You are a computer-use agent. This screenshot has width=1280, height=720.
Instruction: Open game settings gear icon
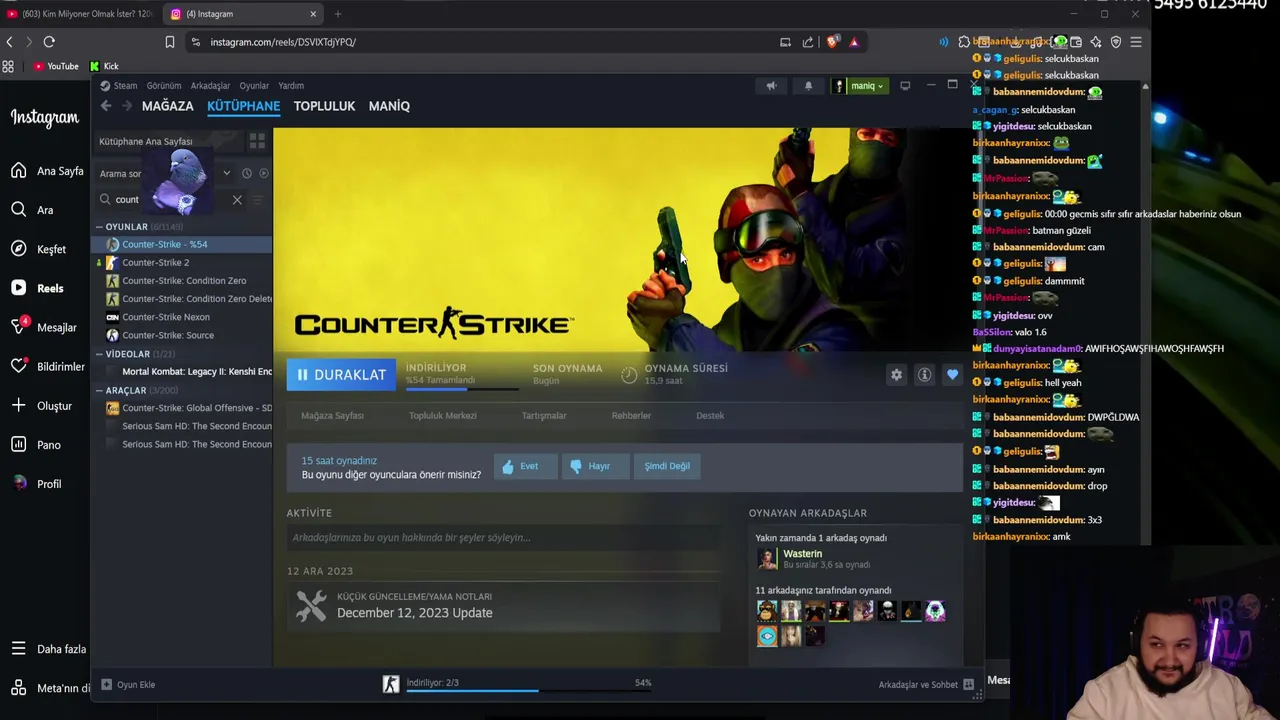[896, 375]
